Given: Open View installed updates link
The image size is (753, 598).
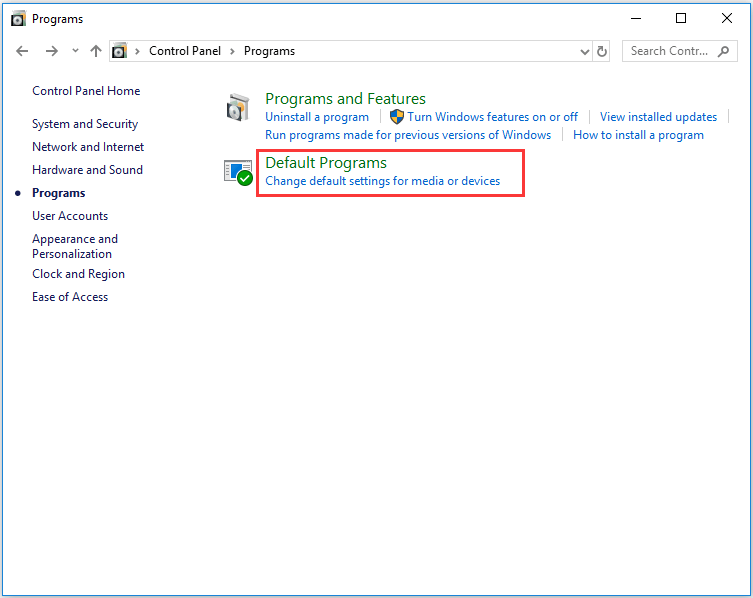Looking at the screenshot, I should [x=658, y=117].
